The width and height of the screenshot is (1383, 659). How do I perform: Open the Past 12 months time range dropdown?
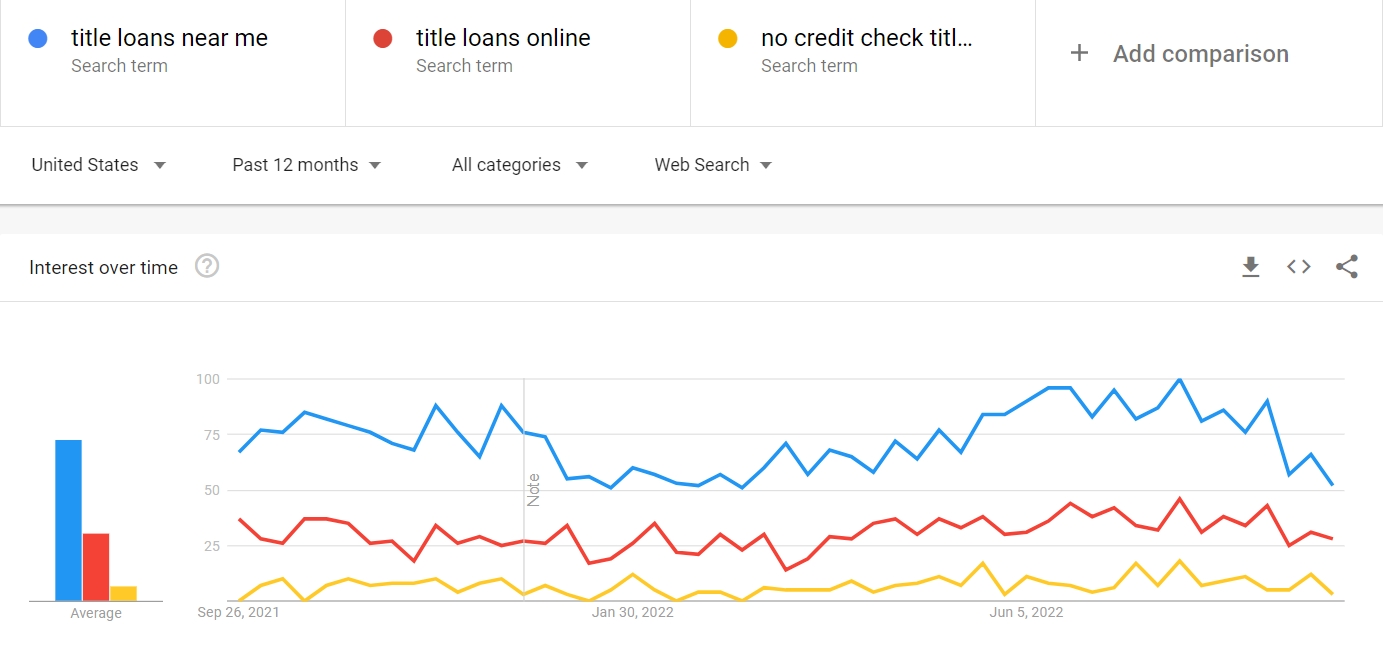tap(307, 165)
